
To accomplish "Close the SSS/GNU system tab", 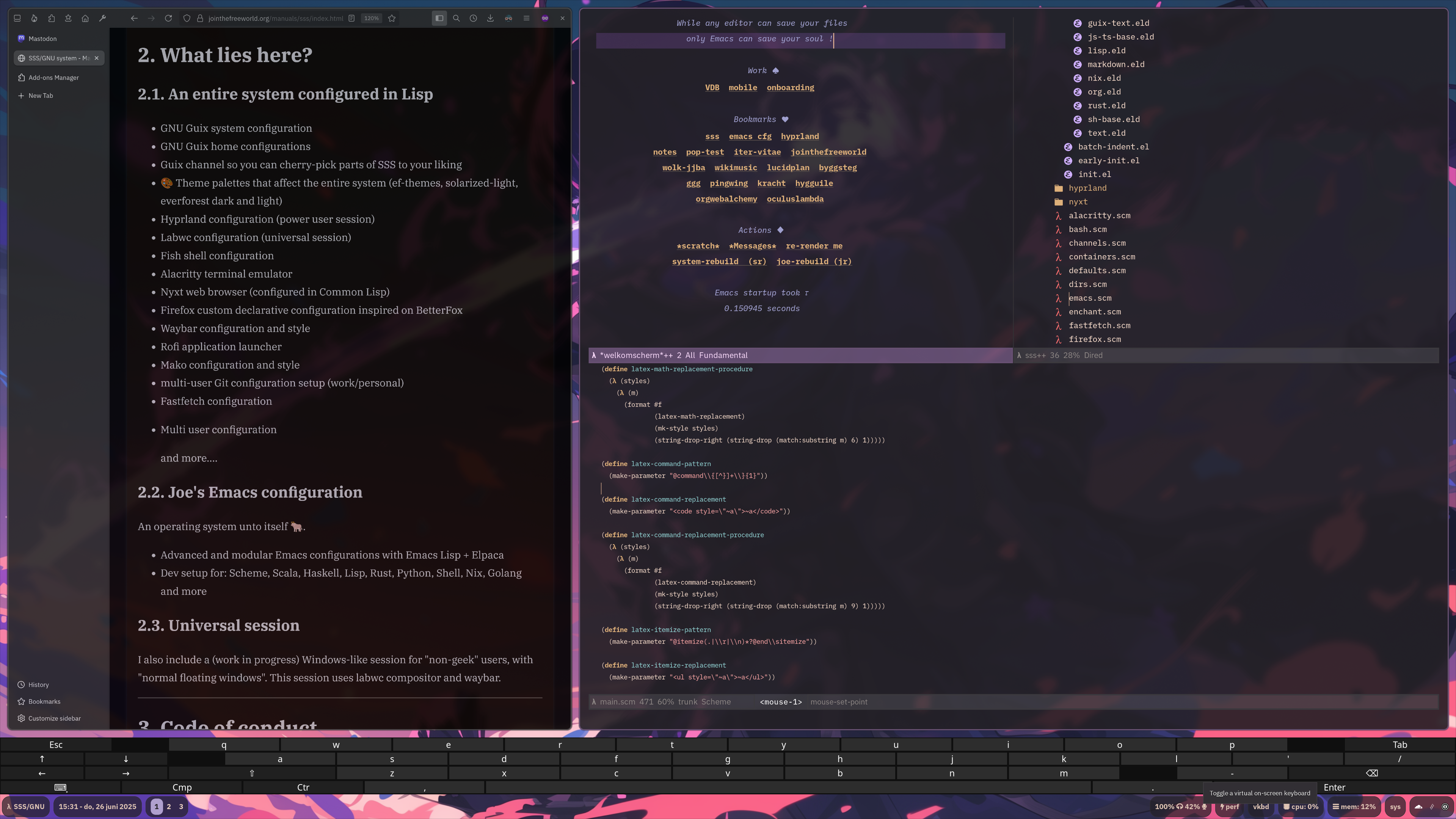I will coord(97,58).
